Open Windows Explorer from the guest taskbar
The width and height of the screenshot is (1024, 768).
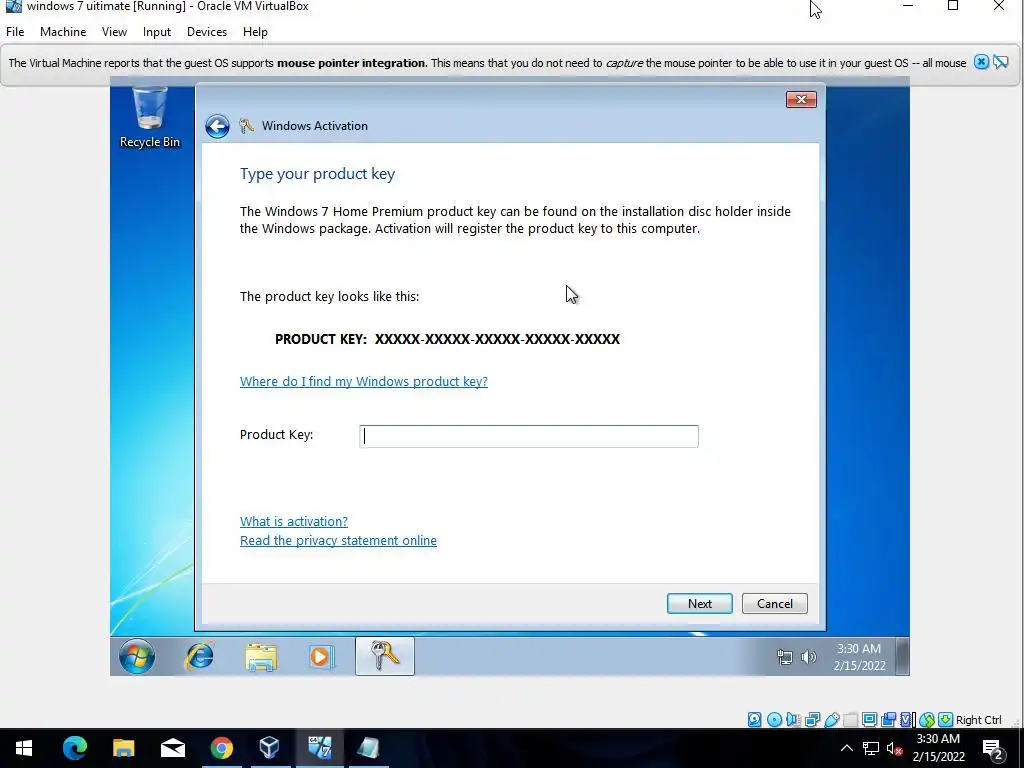[261, 656]
